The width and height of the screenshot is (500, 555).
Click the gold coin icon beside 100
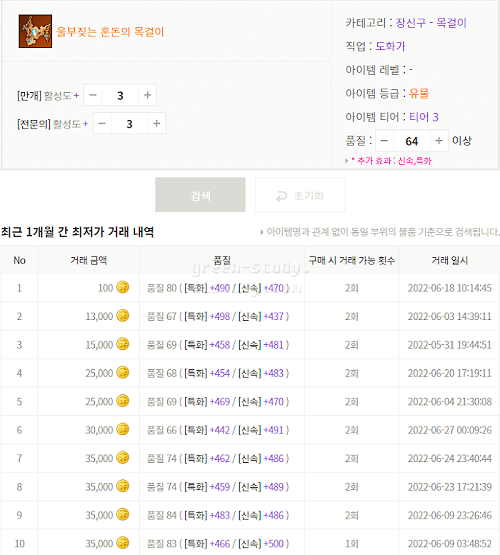pyautogui.click(x=123, y=287)
